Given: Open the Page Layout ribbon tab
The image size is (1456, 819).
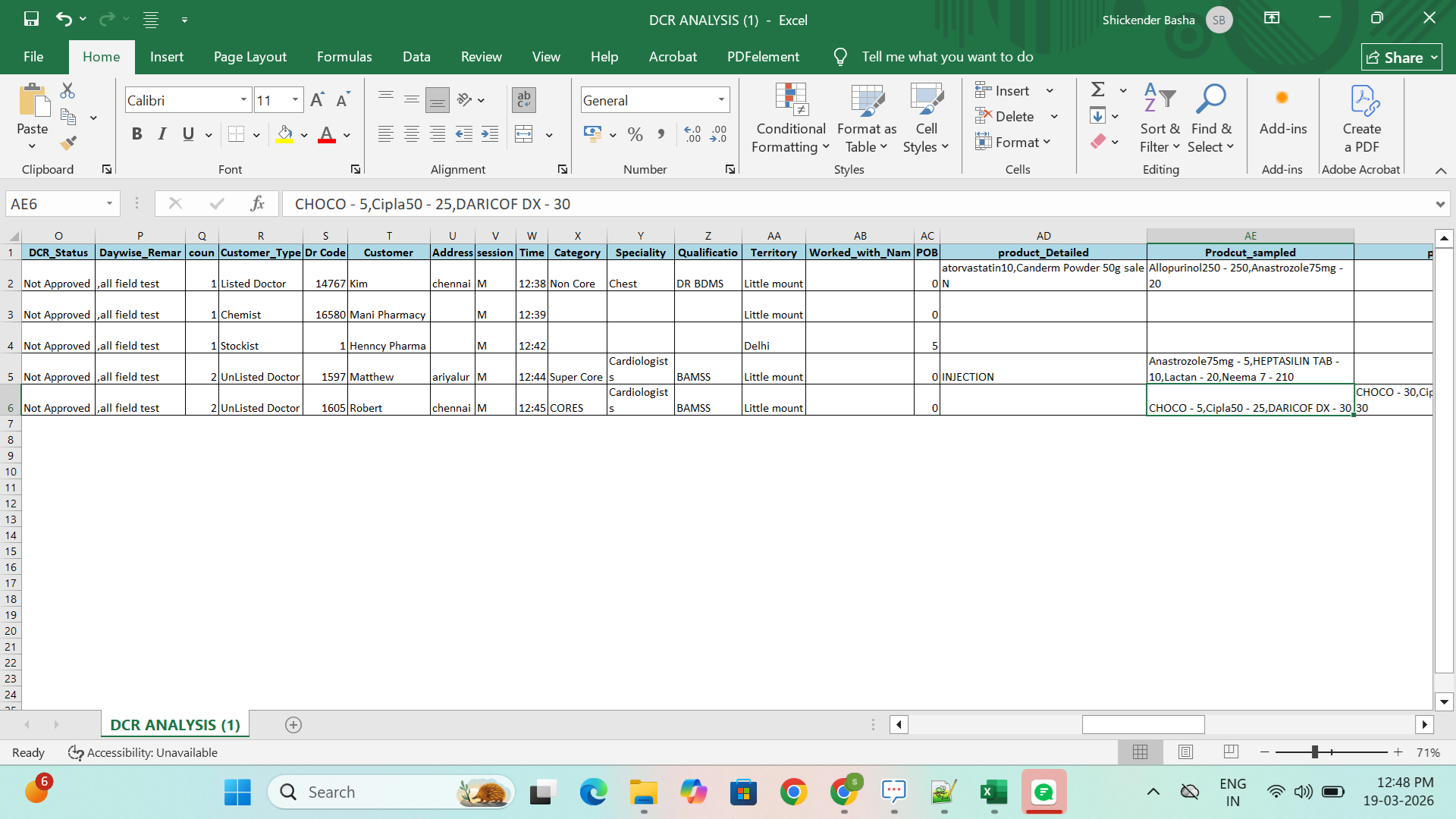Looking at the screenshot, I should point(249,57).
